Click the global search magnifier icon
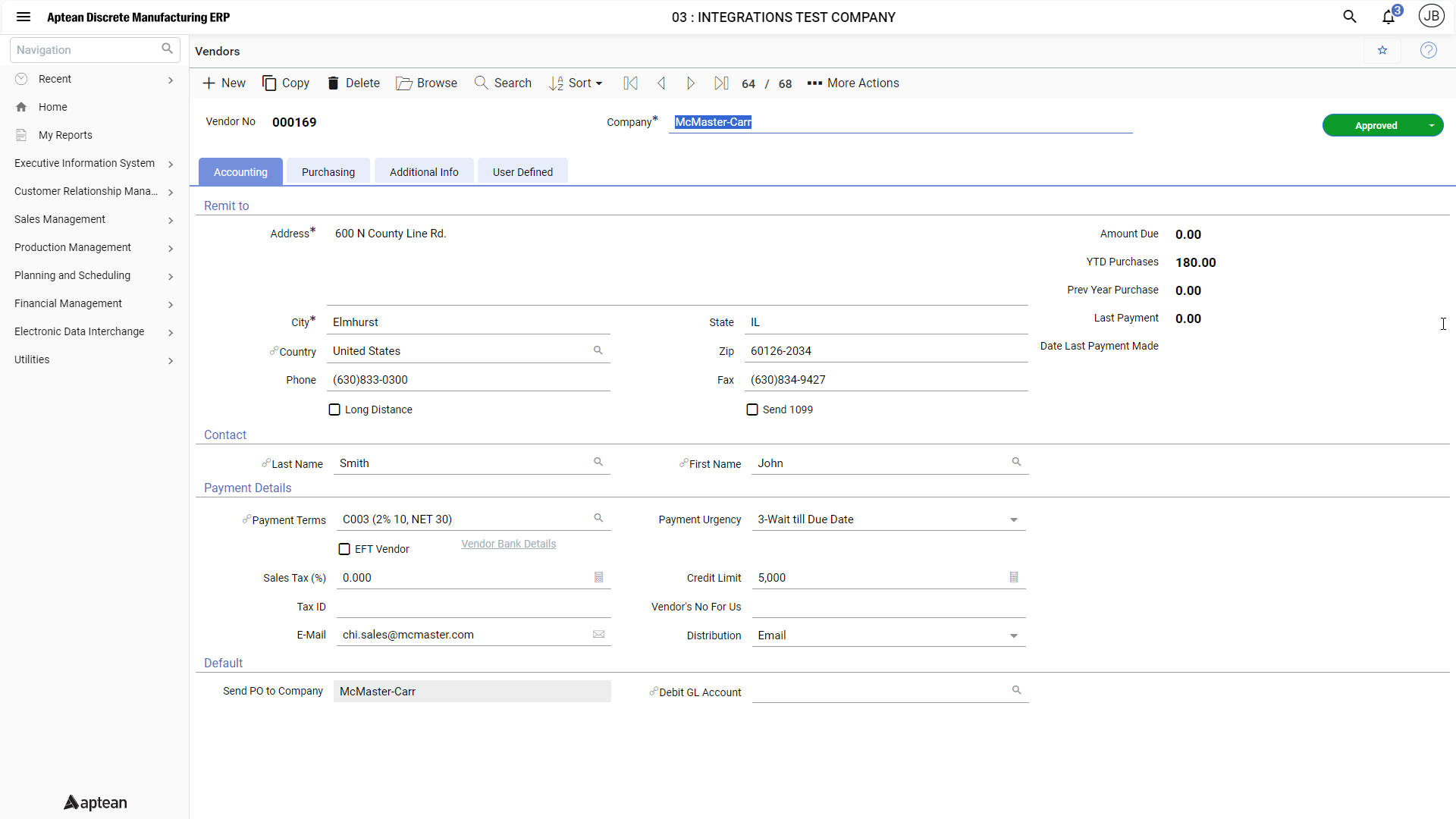Viewport: 1456px width, 819px height. 1350,16
